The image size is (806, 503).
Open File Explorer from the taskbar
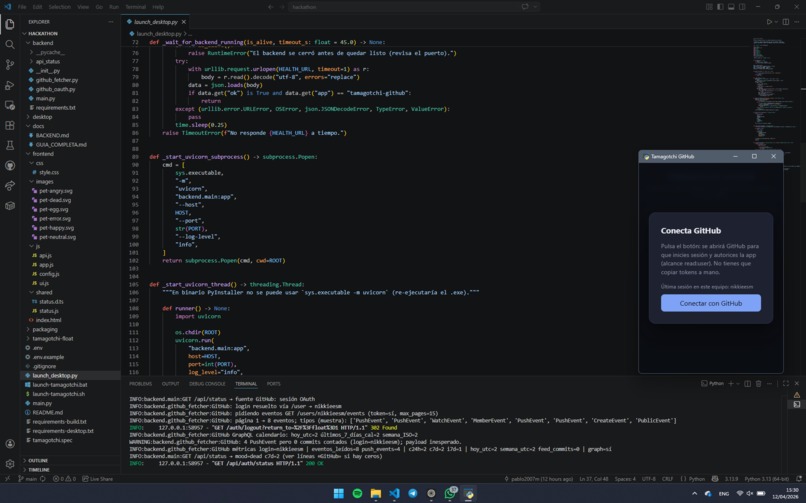coord(376,494)
